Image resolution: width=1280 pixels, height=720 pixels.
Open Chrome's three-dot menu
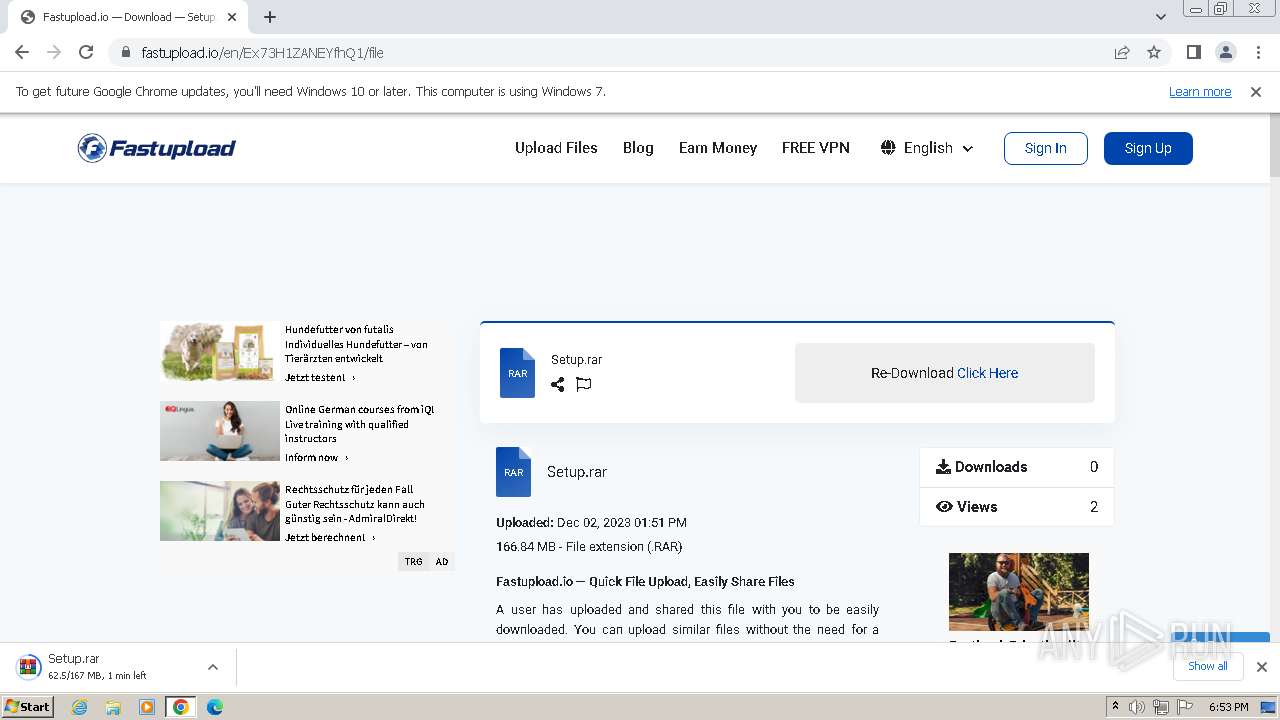1258,52
